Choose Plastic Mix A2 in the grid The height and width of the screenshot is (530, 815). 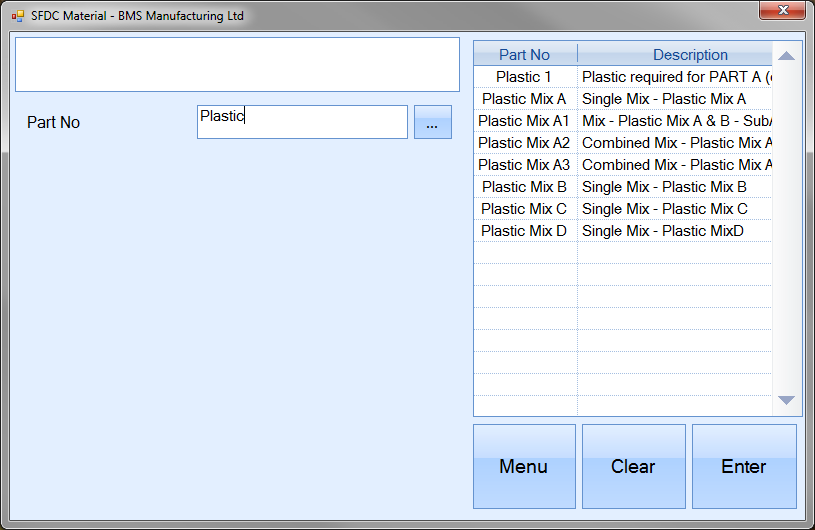point(524,143)
